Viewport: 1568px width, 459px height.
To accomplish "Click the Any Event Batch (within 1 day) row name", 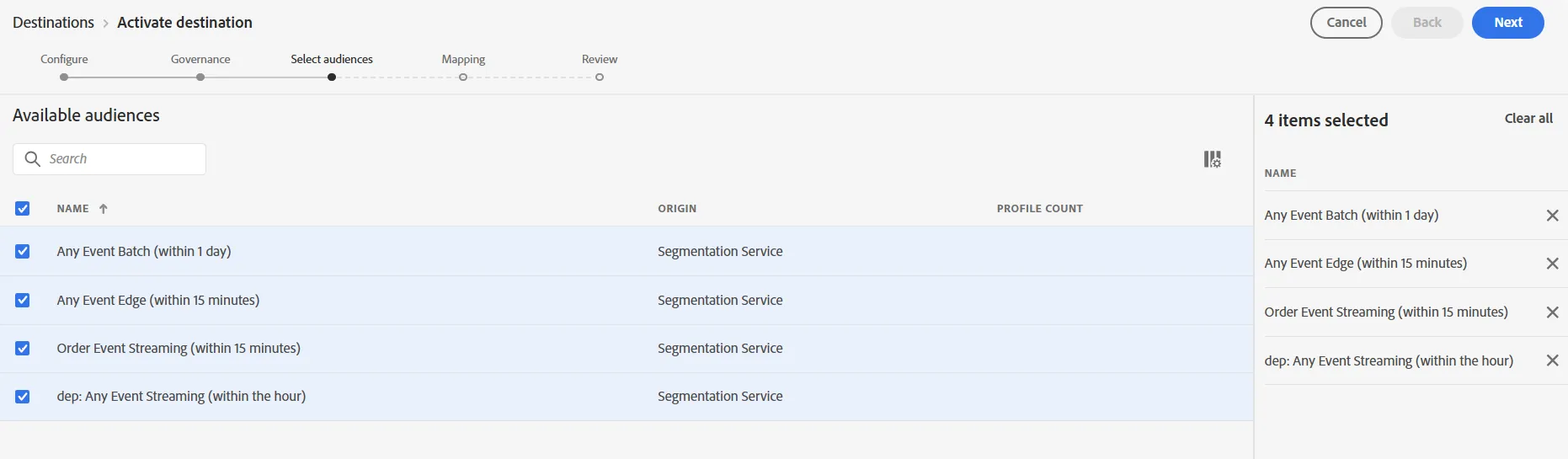I will tap(144, 251).
